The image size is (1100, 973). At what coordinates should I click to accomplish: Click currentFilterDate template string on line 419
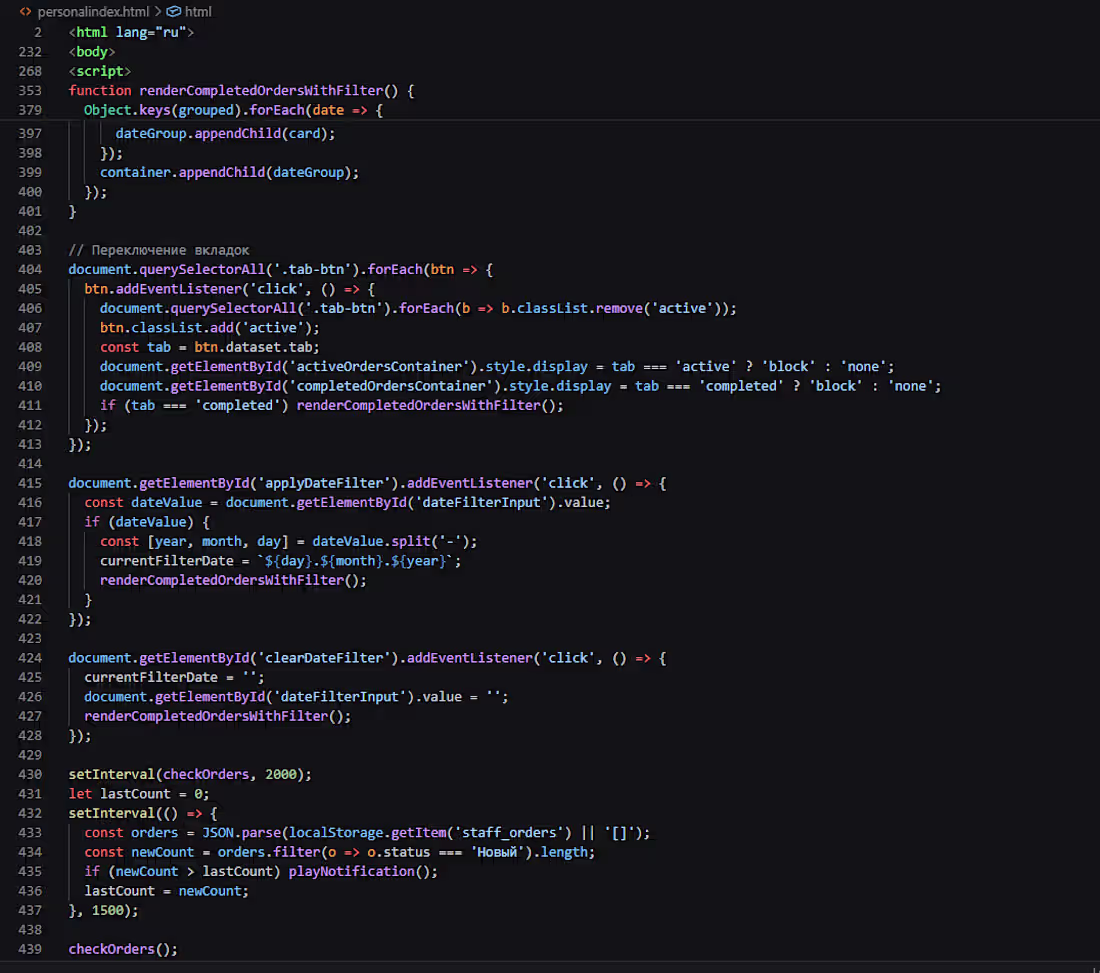pos(356,561)
